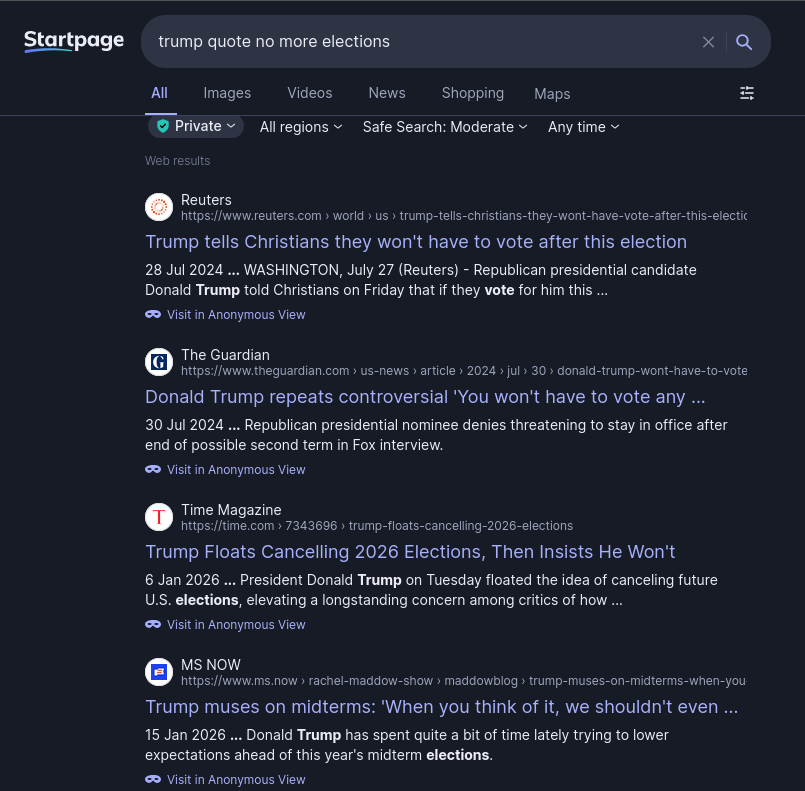The width and height of the screenshot is (805, 791).
Task: Select the Videos tab
Action: [310, 93]
